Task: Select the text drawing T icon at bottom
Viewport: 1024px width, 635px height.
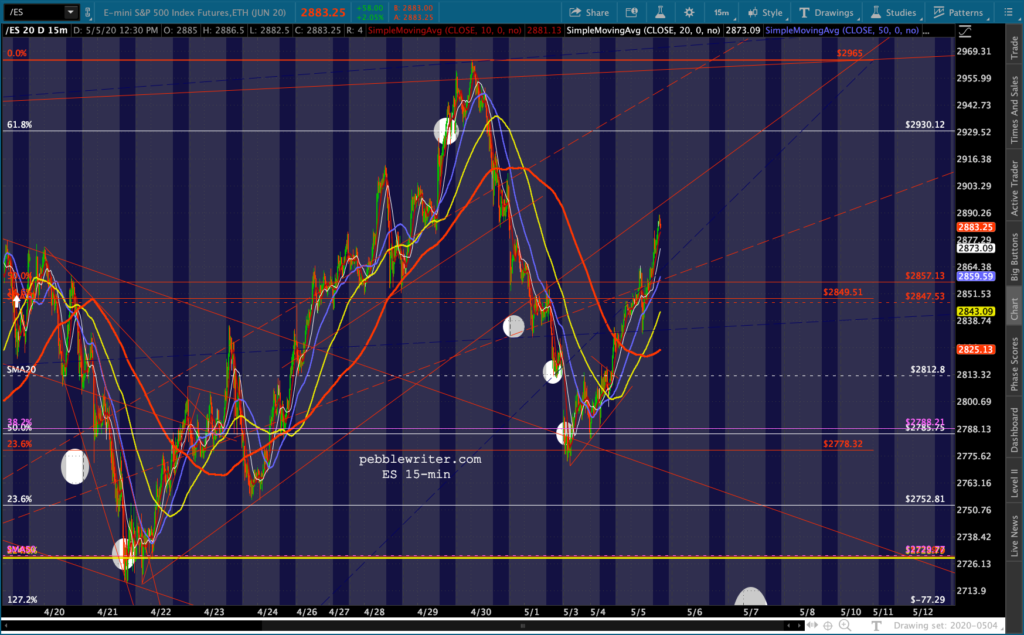Action: (x=876, y=626)
